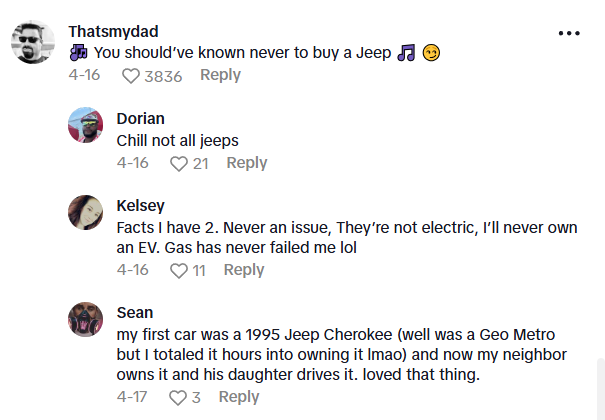605x420 pixels.
Task: Open the Thatsmydad username link
Action: pos(113,31)
